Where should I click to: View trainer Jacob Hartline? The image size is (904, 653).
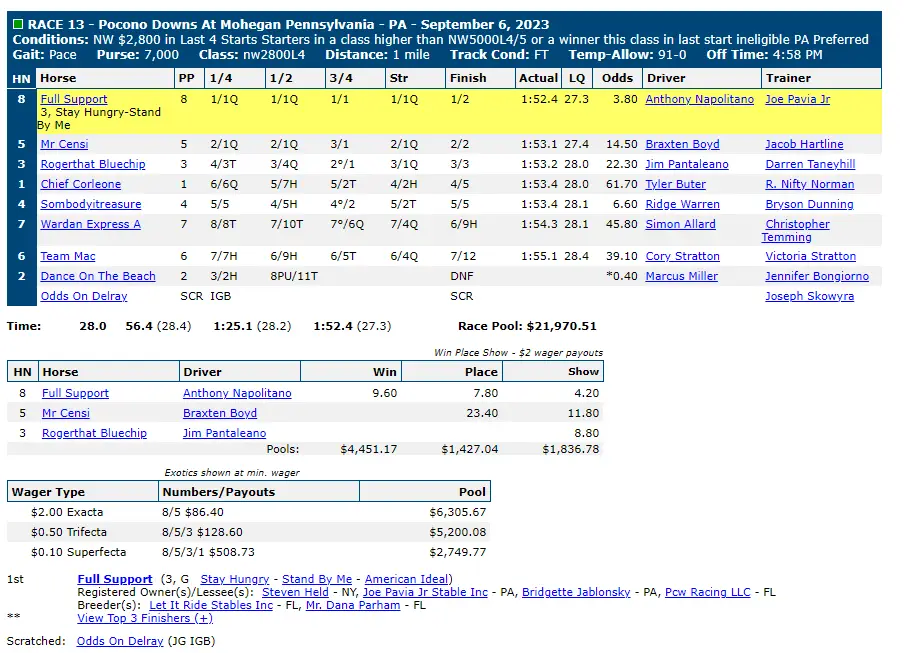(x=804, y=144)
